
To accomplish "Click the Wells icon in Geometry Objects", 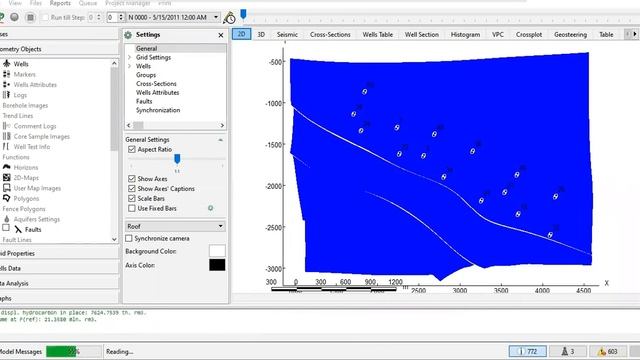I will coord(7,64).
